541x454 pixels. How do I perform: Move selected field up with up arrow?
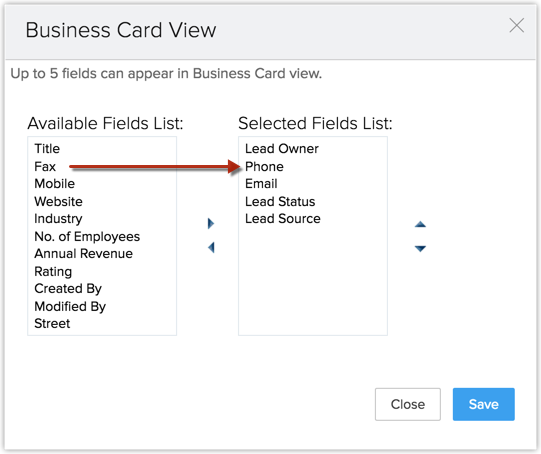click(420, 224)
